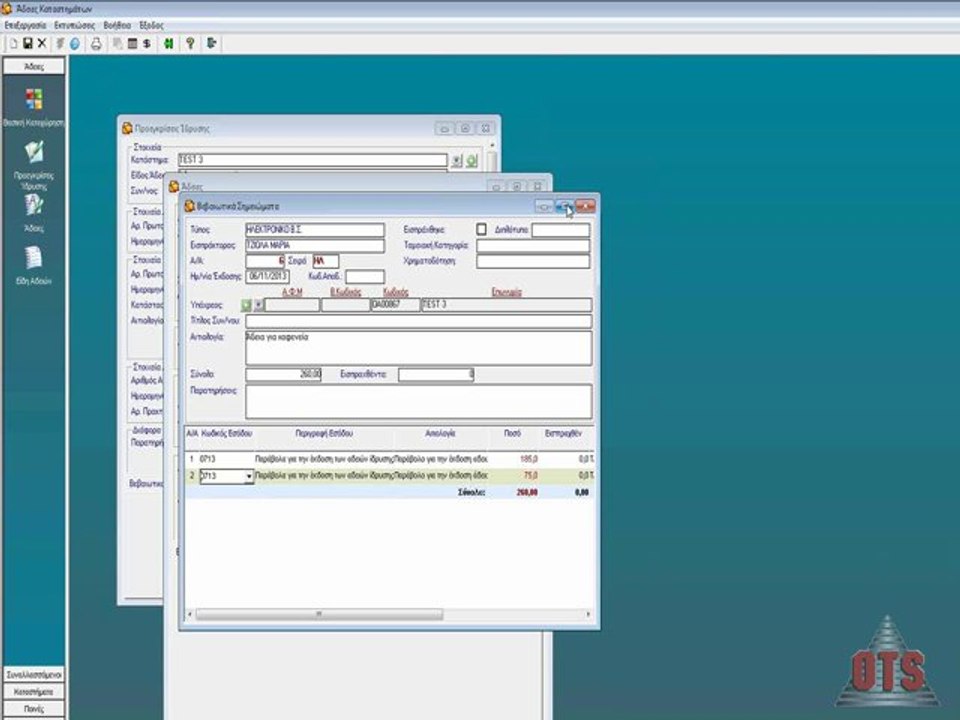
Task: Click the Κωδικός red link label
Action: [396, 293]
